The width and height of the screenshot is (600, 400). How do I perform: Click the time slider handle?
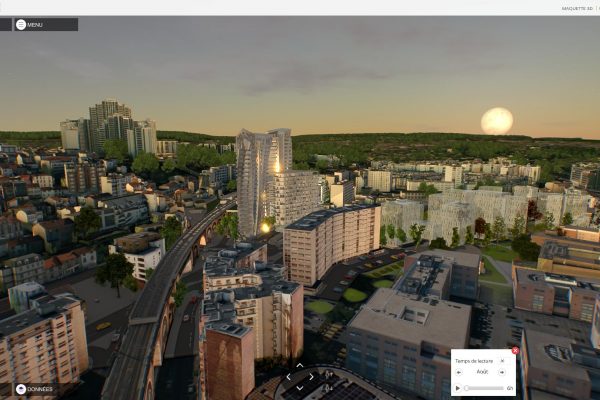[466, 388]
